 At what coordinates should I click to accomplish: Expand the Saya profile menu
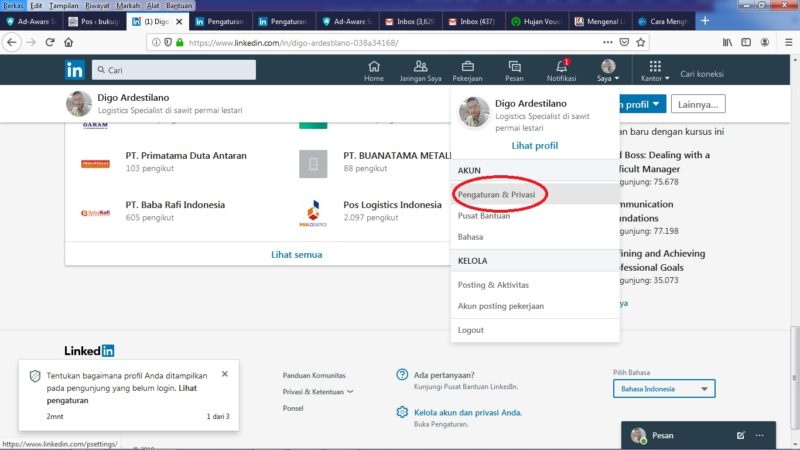pyautogui.click(x=608, y=71)
